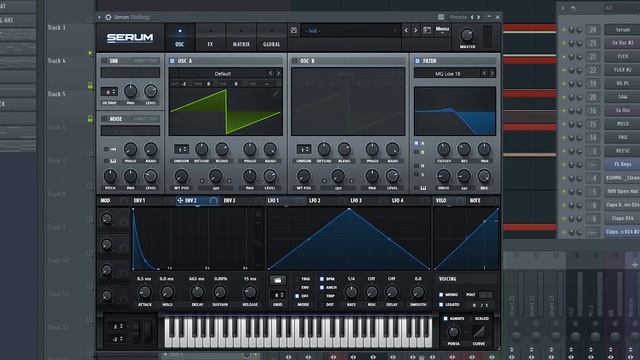Select next filter type arrow
The image size is (640, 360).
point(492,73)
